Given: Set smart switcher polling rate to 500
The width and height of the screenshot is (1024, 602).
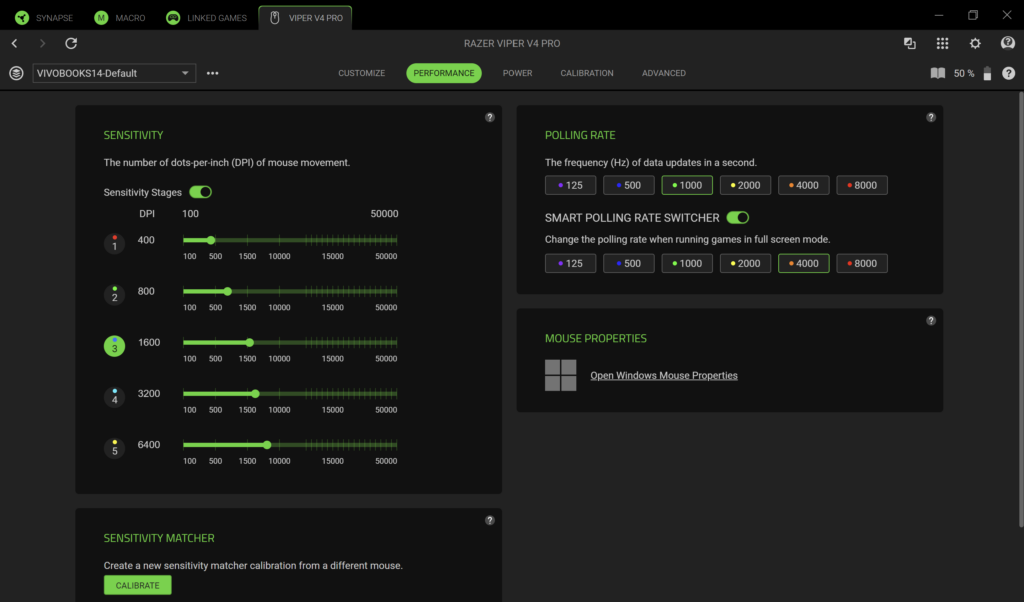Looking at the screenshot, I should click(x=628, y=263).
